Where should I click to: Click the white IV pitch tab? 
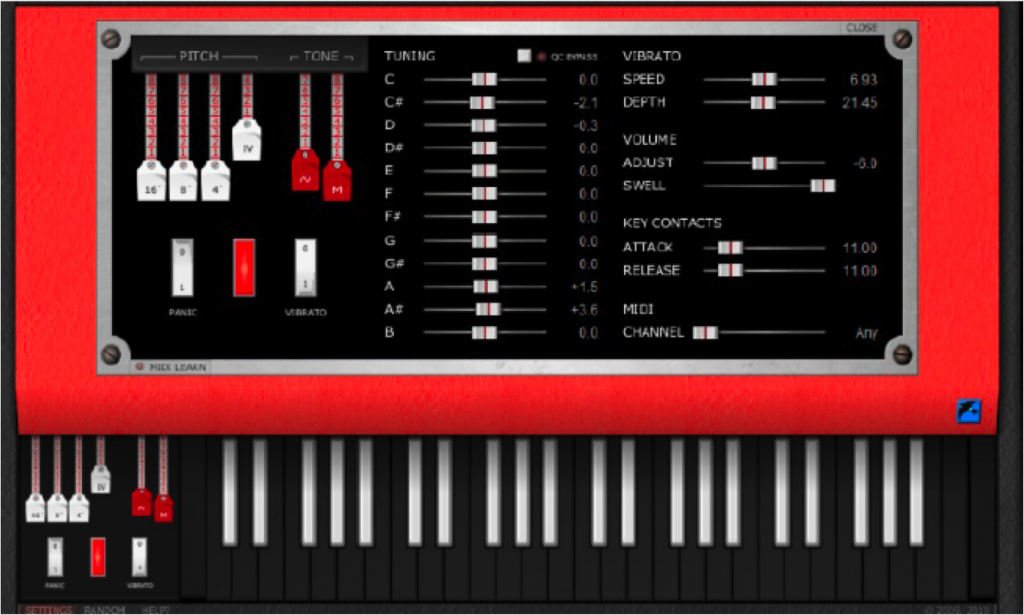(x=248, y=142)
